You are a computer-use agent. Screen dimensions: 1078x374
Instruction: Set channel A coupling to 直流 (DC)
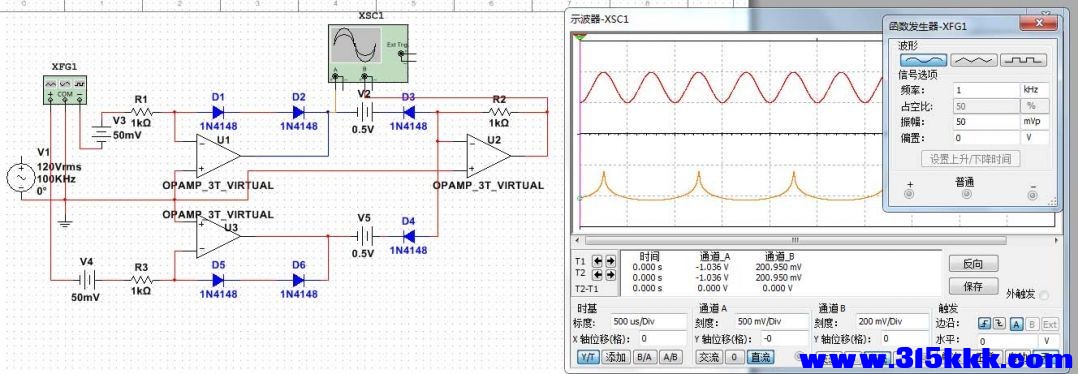tap(760, 357)
